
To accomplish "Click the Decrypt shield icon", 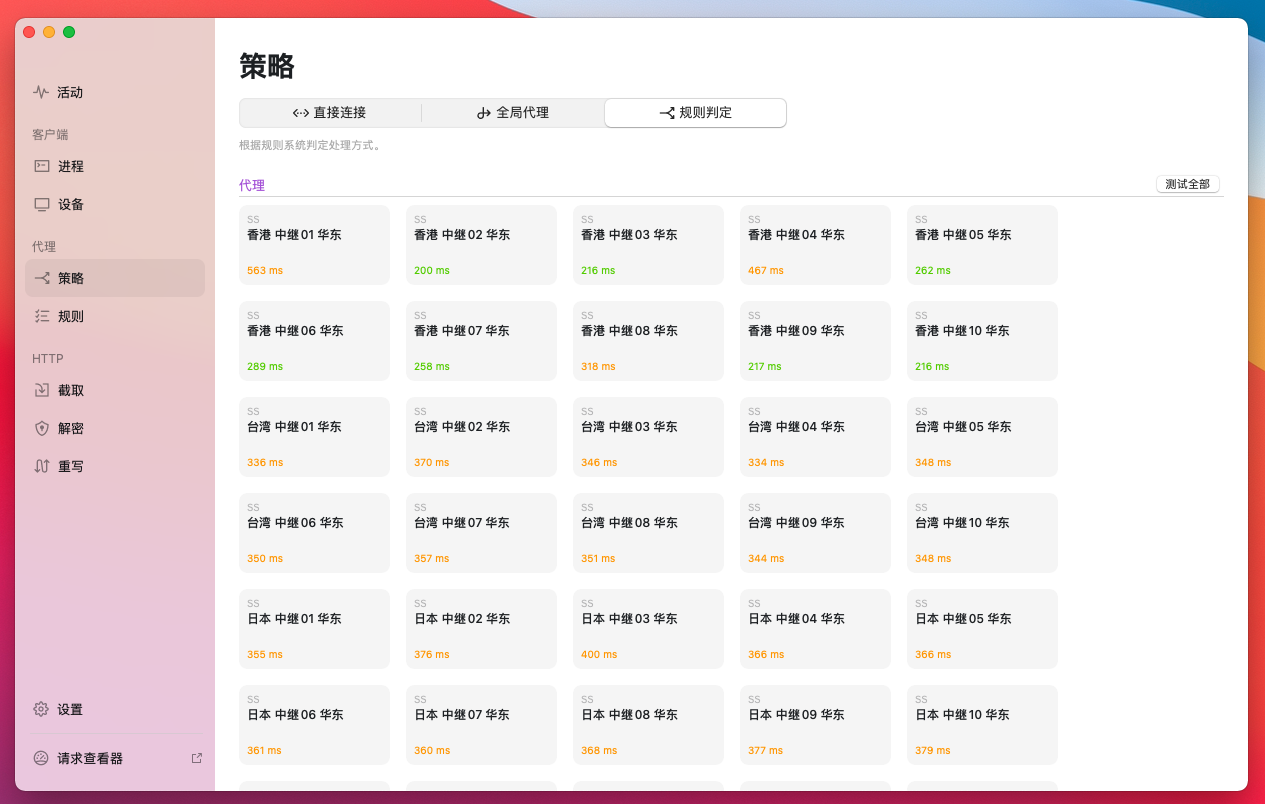I will [x=42, y=428].
